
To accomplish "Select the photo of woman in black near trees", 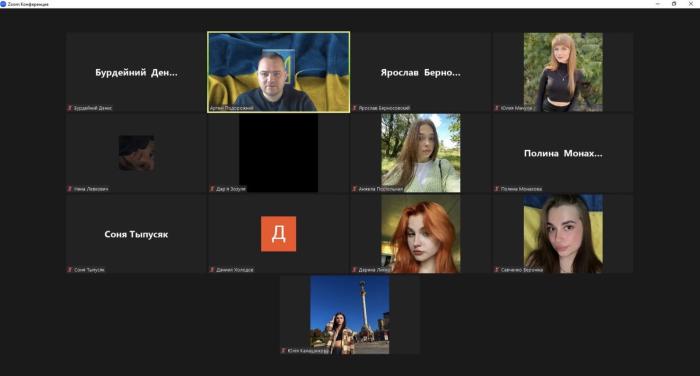I will [x=563, y=72].
